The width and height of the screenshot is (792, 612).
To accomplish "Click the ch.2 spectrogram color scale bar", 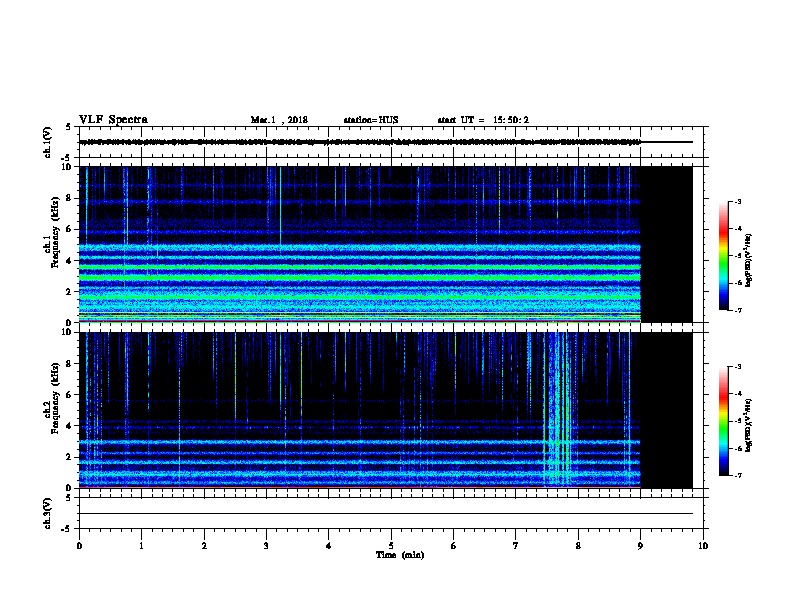I will 723,421.
